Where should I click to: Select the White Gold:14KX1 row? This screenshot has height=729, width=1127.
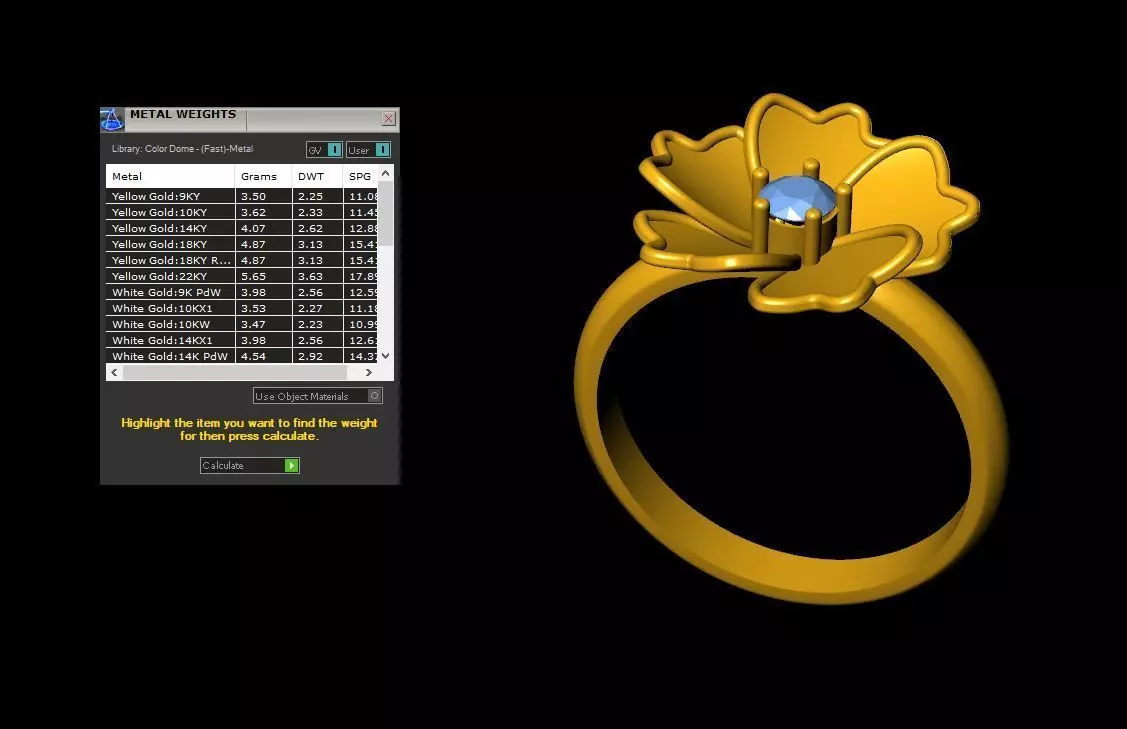click(x=242, y=340)
